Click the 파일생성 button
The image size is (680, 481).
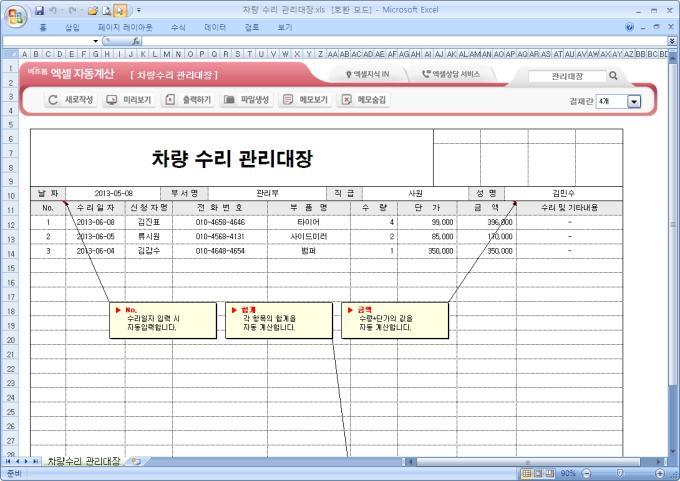coord(246,100)
